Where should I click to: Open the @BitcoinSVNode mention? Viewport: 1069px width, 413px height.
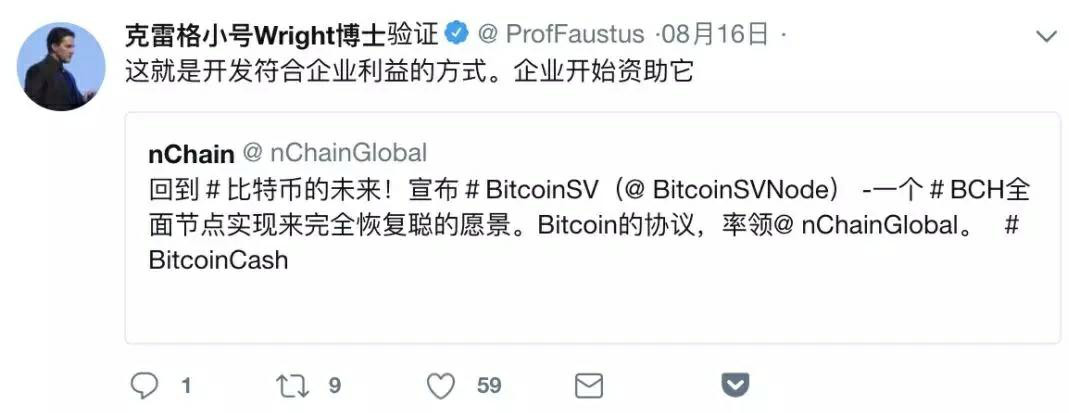point(729,190)
